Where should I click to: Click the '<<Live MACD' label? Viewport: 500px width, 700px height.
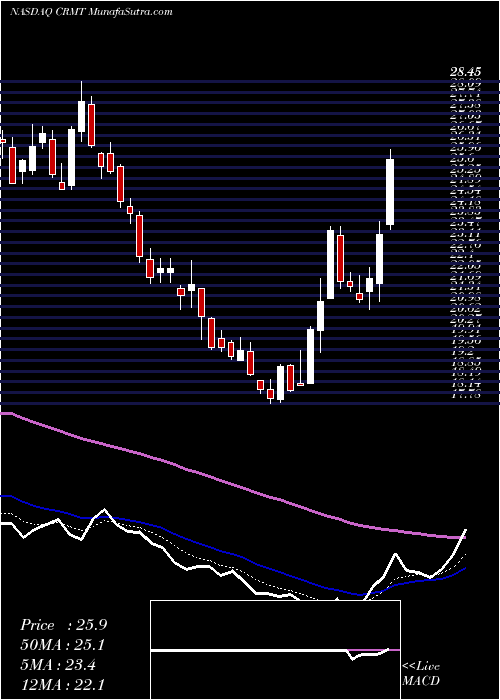click(421, 674)
